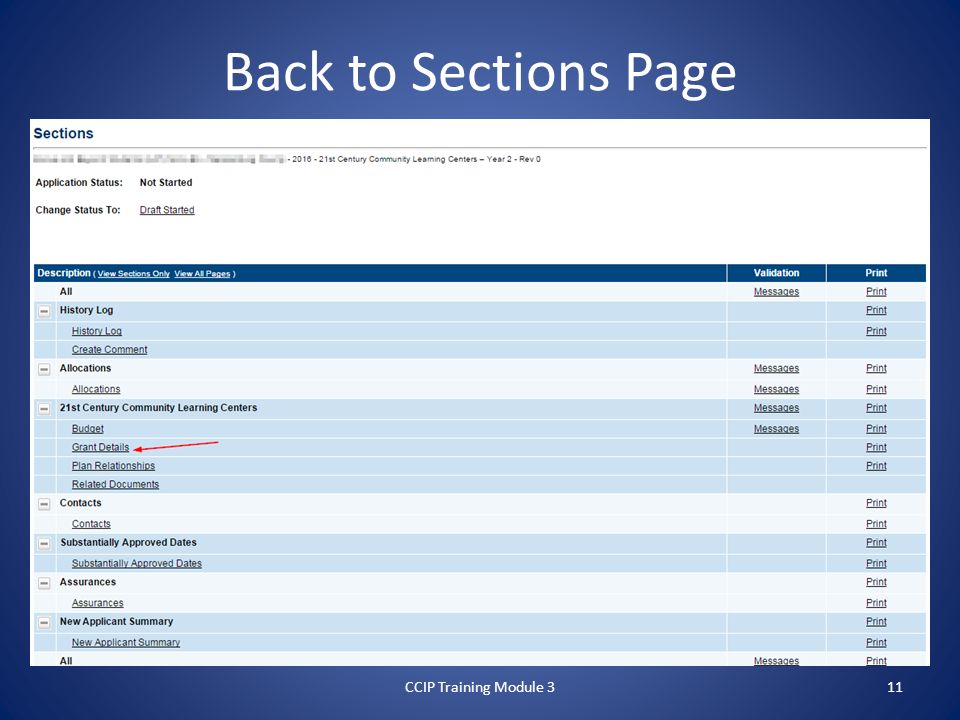Click View Sections Only link
The height and width of the screenshot is (720, 960).
pos(133,274)
